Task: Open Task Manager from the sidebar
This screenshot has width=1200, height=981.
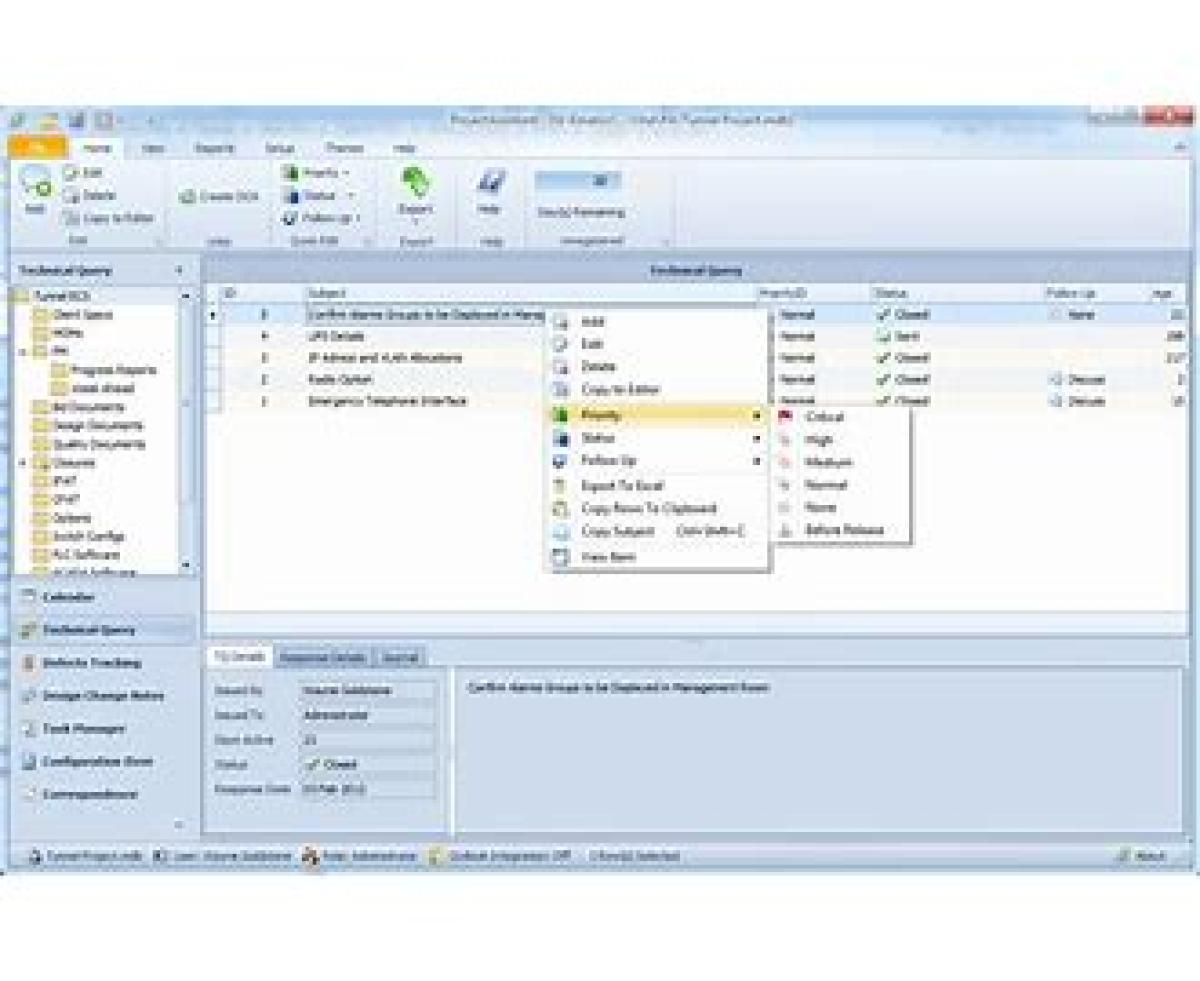Action: (83, 729)
